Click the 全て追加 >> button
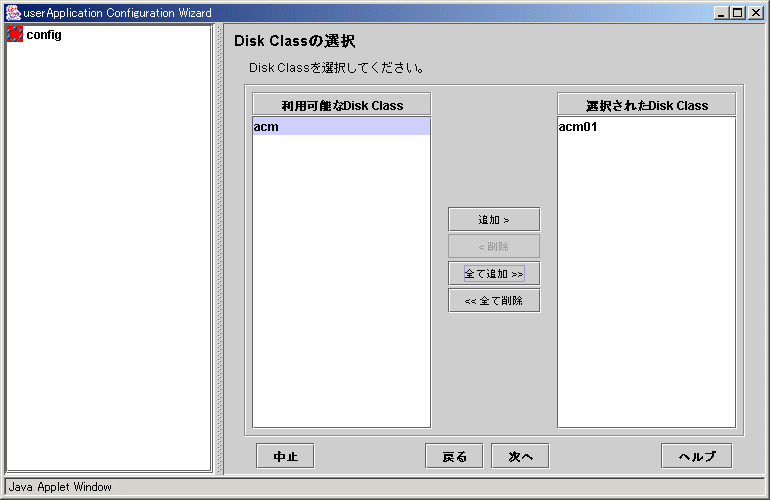The height and width of the screenshot is (500, 770). pos(494,274)
